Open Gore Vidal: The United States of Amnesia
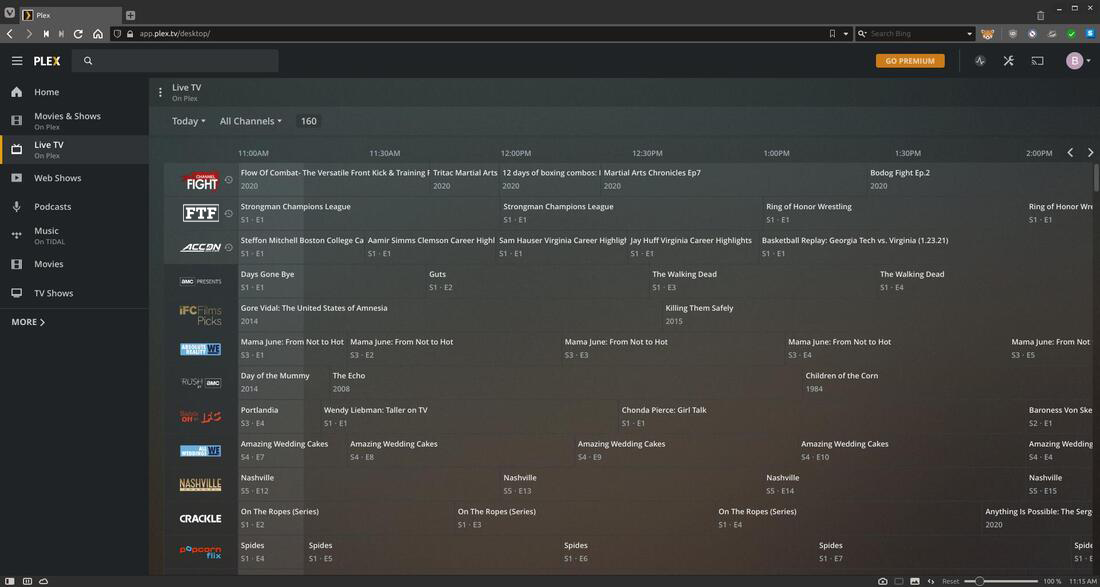Image resolution: width=1100 pixels, height=587 pixels. 450,315
